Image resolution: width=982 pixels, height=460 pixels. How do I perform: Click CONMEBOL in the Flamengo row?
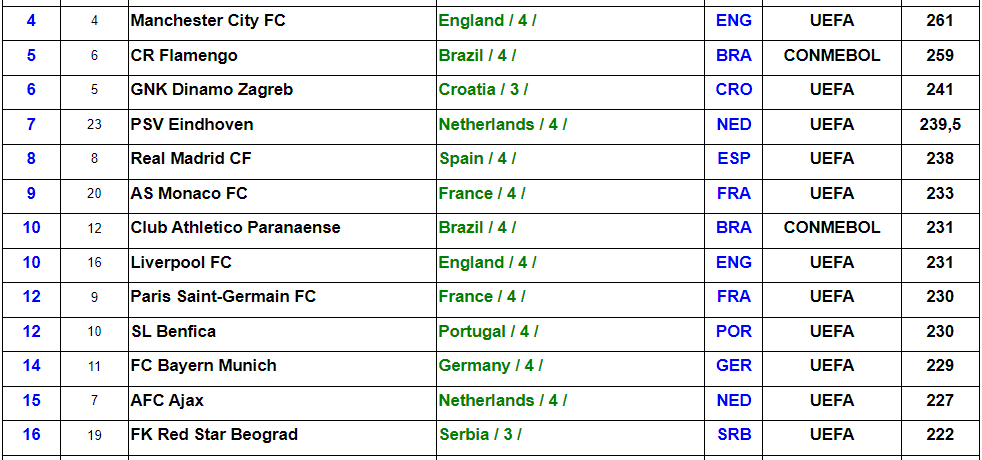pos(832,56)
